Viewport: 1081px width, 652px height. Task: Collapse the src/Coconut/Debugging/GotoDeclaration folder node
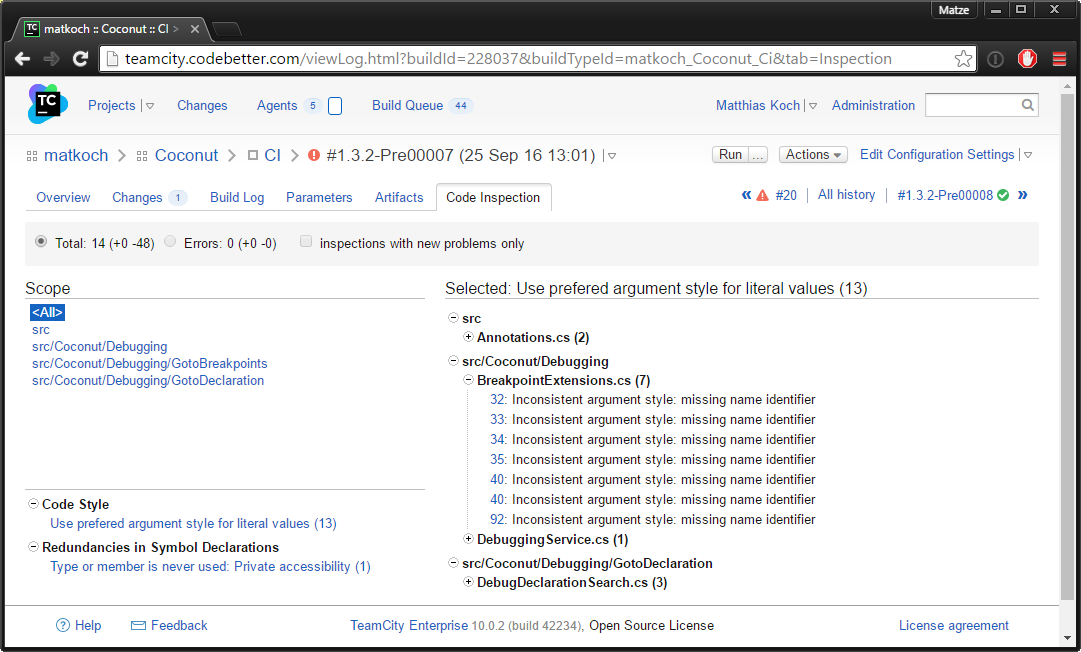(x=454, y=563)
